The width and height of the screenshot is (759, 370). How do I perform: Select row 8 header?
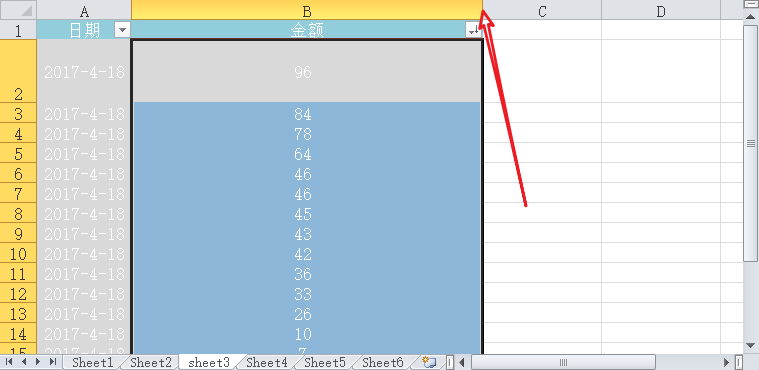click(18, 213)
